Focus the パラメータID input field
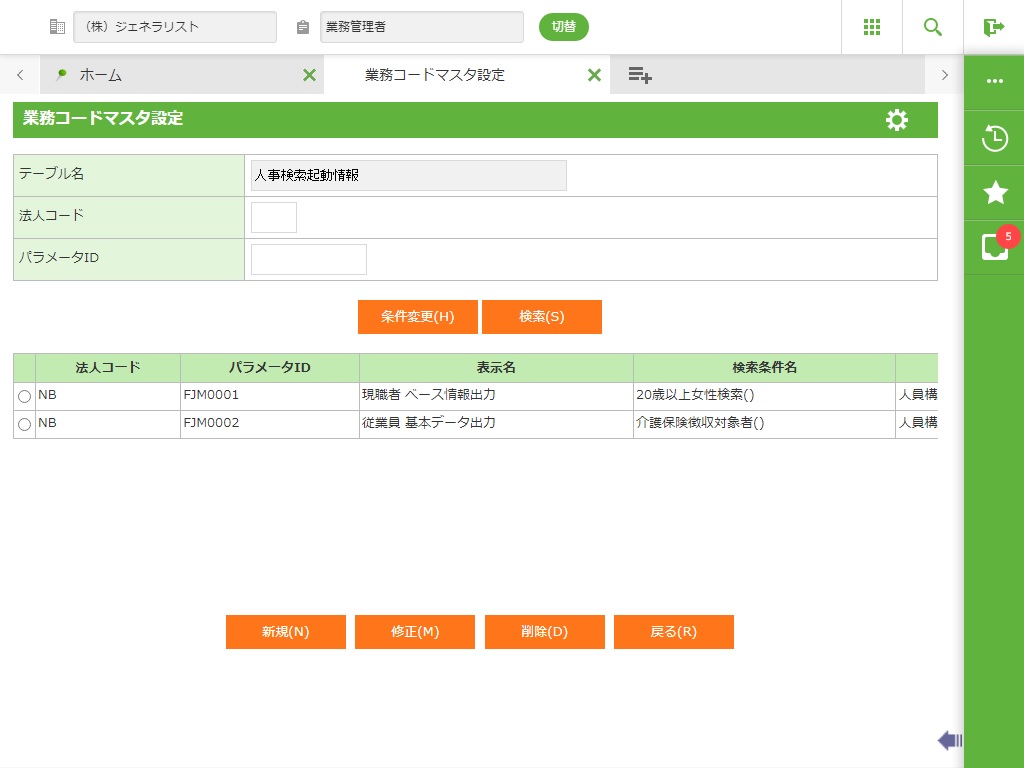 click(308, 259)
